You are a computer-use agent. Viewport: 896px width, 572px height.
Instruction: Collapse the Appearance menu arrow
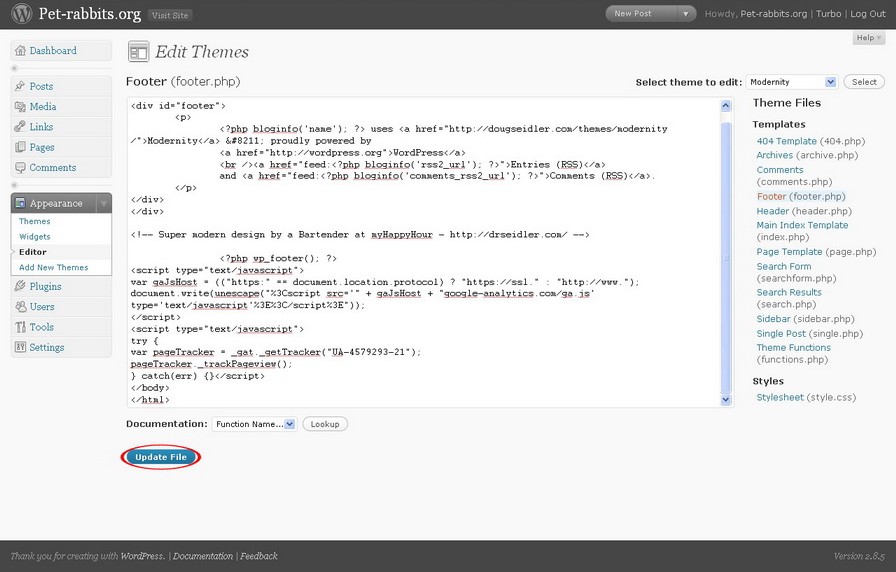click(104, 203)
